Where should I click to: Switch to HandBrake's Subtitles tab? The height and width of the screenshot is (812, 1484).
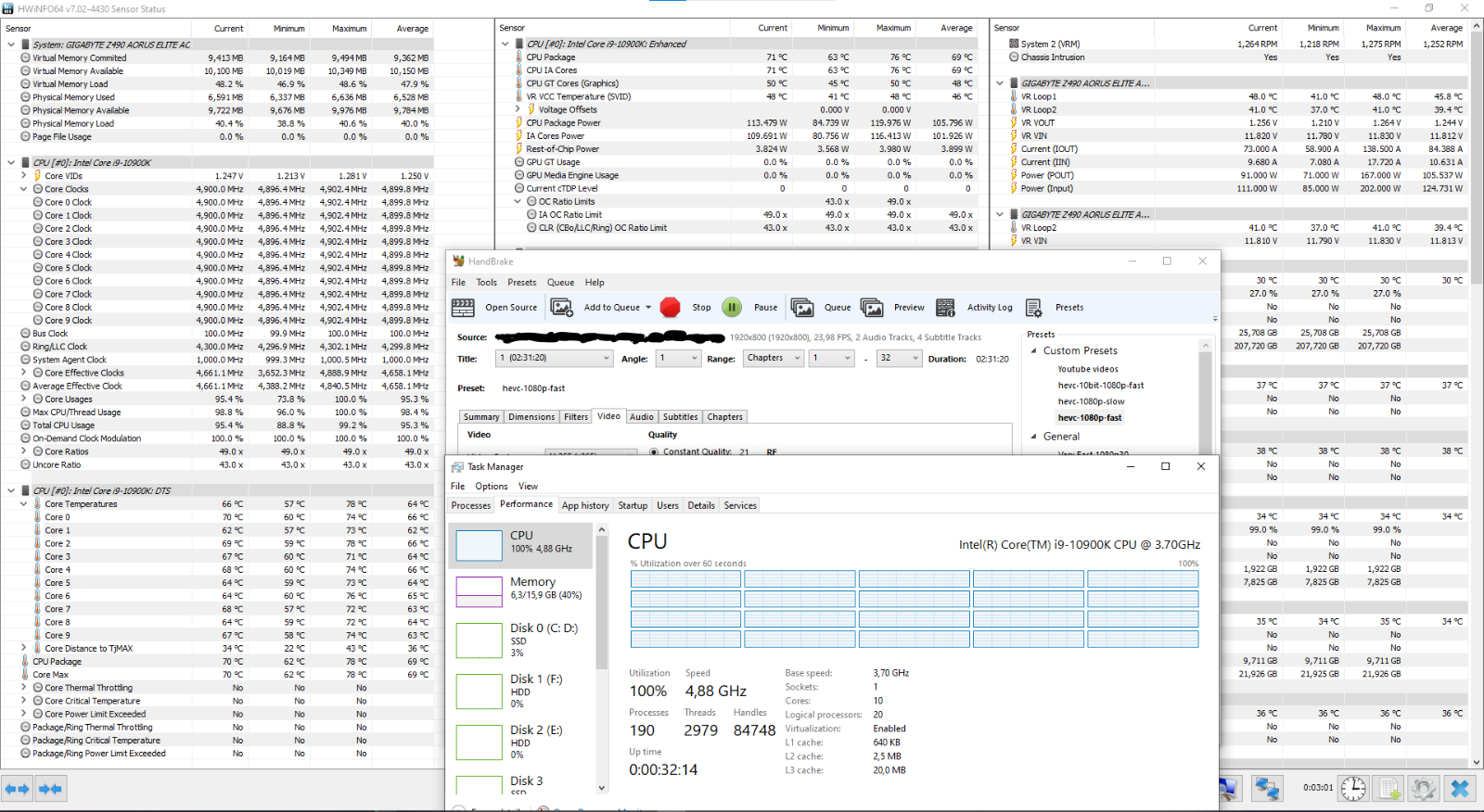click(x=680, y=417)
